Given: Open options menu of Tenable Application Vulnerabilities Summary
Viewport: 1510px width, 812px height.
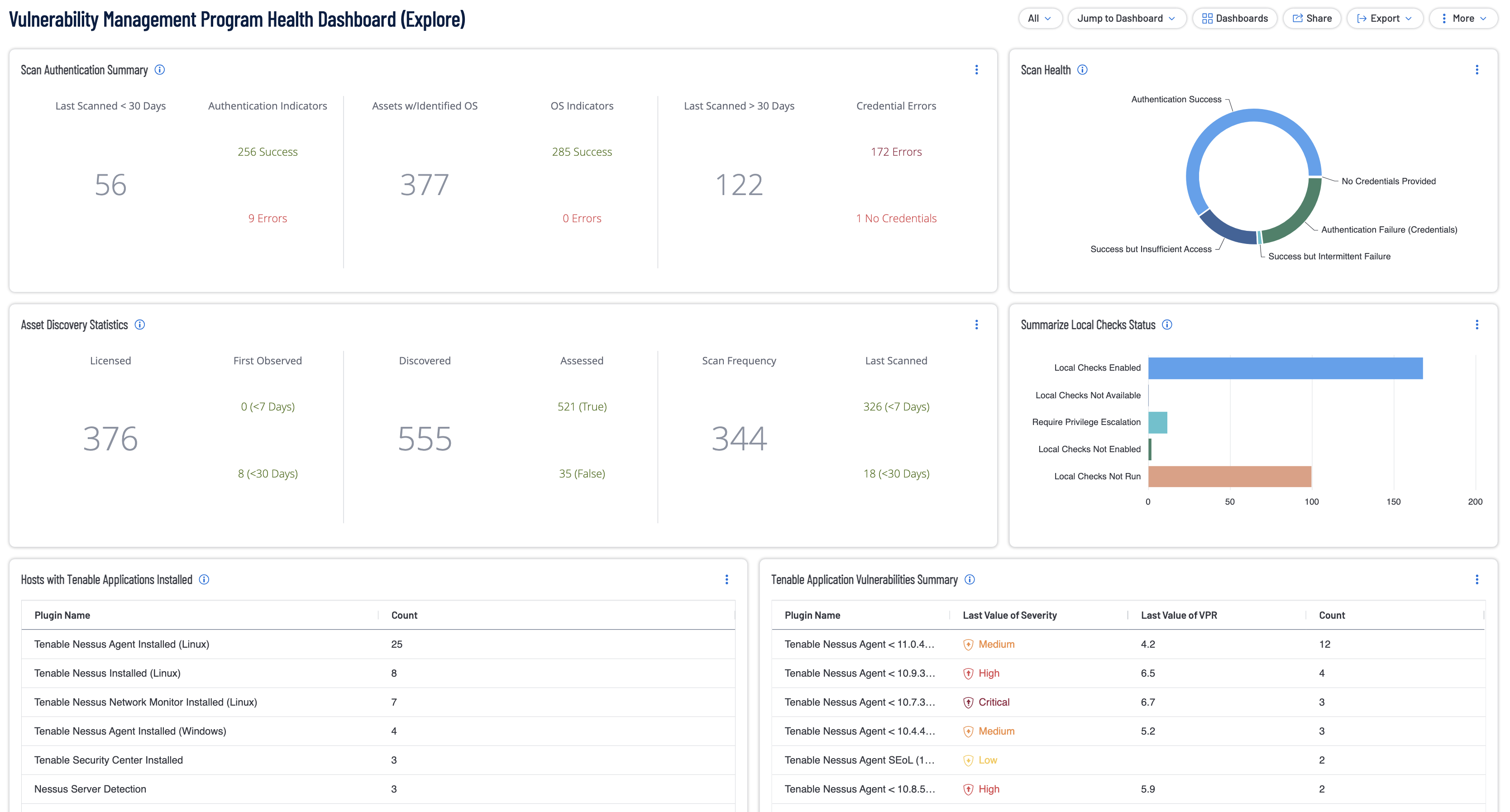Looking at the screenshot, I should [1477, 580].
